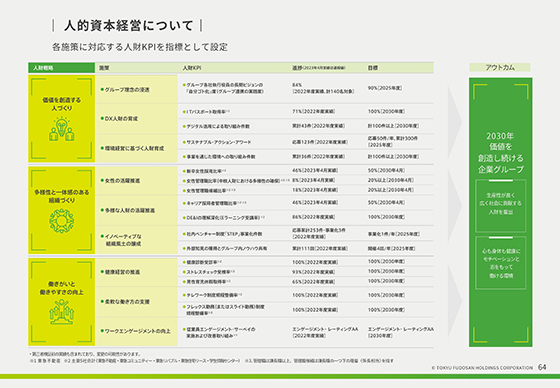The height and width of the screenshot is (388, 560).
Task: Select the 90%[2025年度] target value
Action: pos(385,88)
